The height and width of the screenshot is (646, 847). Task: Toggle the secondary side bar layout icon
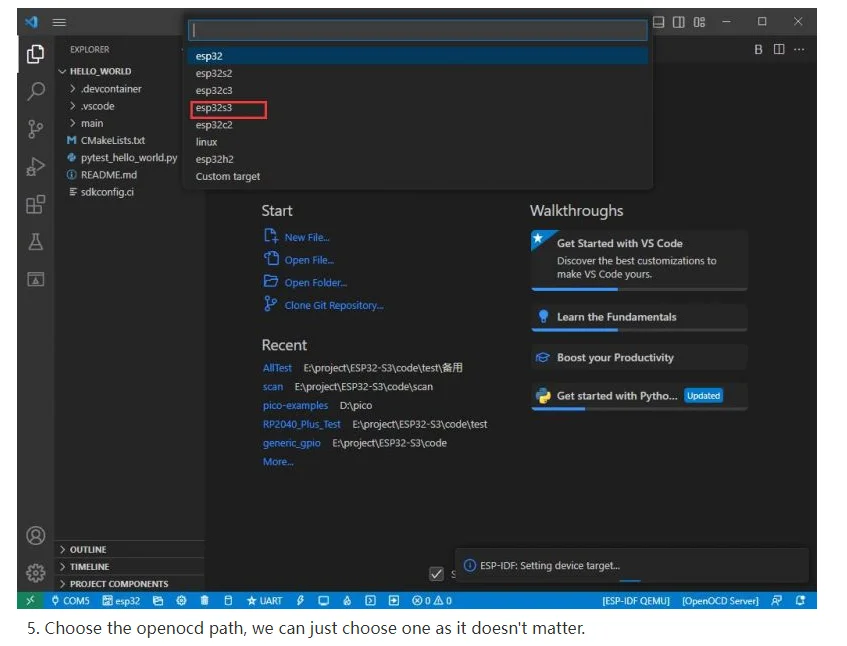[x=678, y=22]
